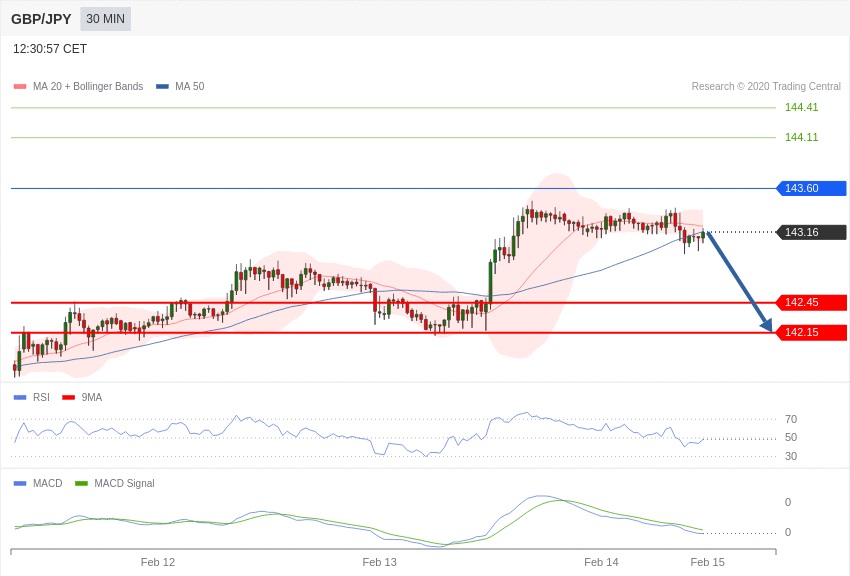Click the RSI 50 axis value
Image resolution: width=850 pixels, height=576 pixels.
tap(791, 437)
